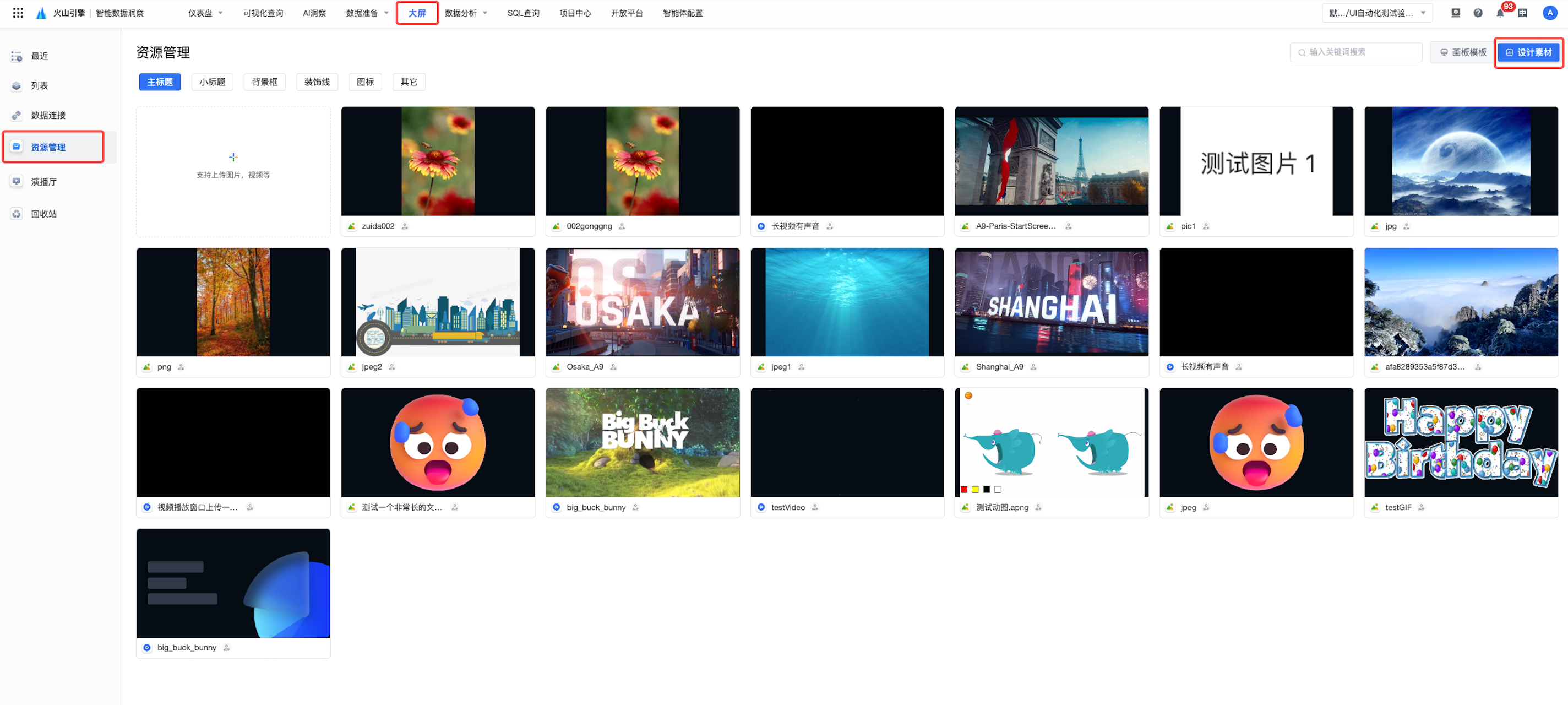Image resolution: width=1568 pixels, height=705 pixels.
Task: Select the 其它 filter tab
Action: [409, 82]
